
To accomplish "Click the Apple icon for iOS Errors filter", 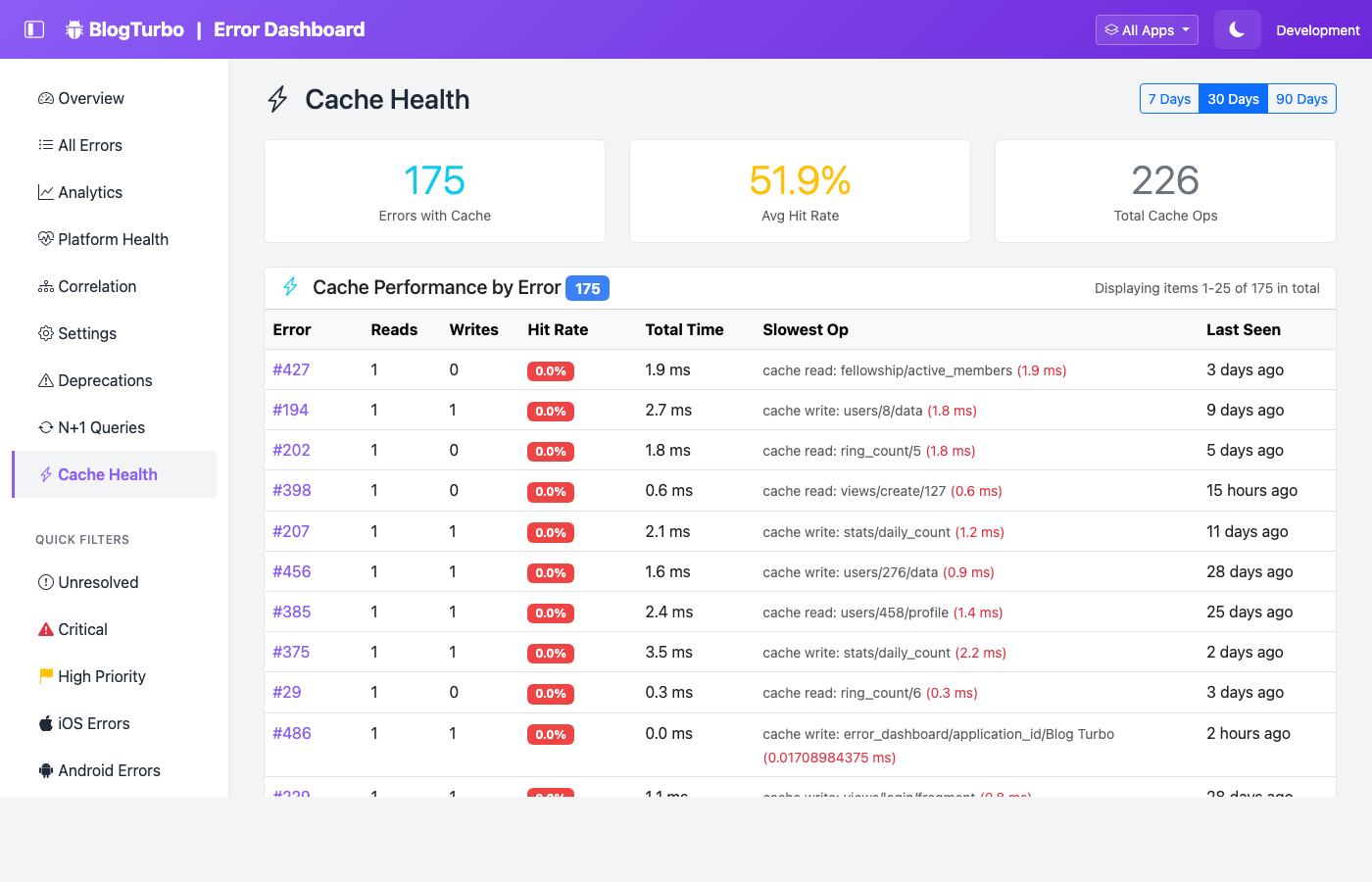I will (x=45, y=723).
